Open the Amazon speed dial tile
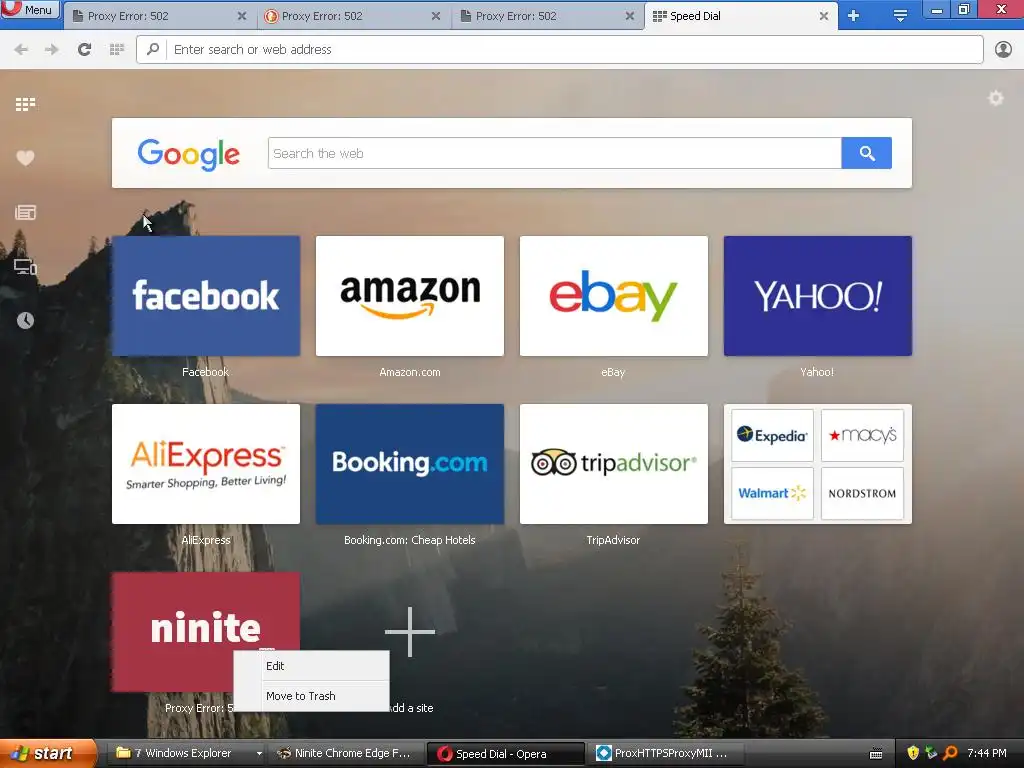1024x768 pixels. pos(409,296)
